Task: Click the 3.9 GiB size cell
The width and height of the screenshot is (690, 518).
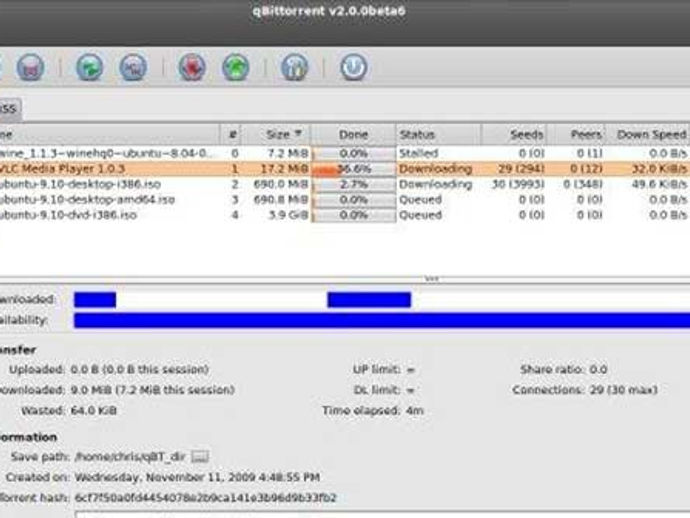Action: coord(288,215)
